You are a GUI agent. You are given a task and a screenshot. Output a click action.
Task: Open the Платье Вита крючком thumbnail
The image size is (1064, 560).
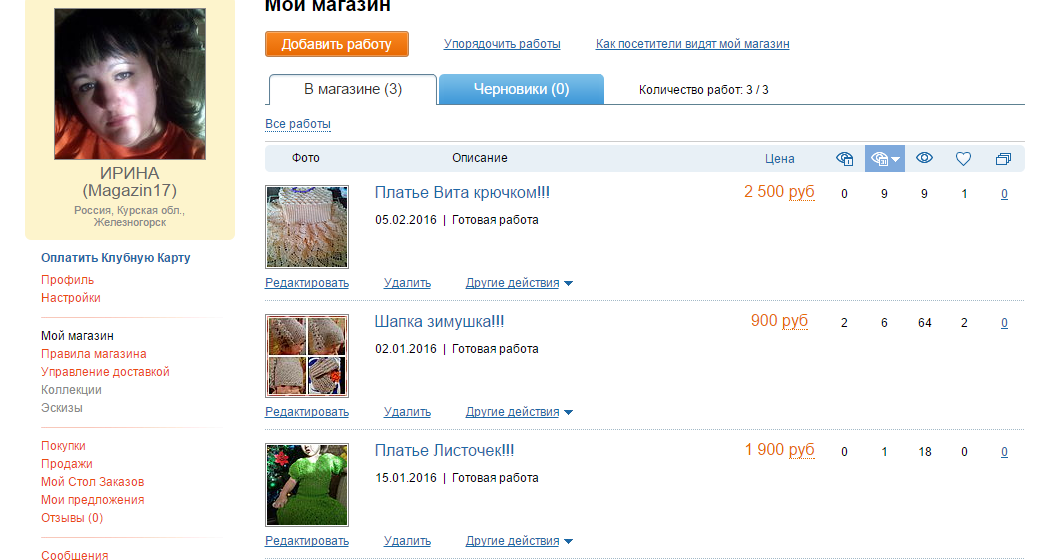tap(307, 227)
